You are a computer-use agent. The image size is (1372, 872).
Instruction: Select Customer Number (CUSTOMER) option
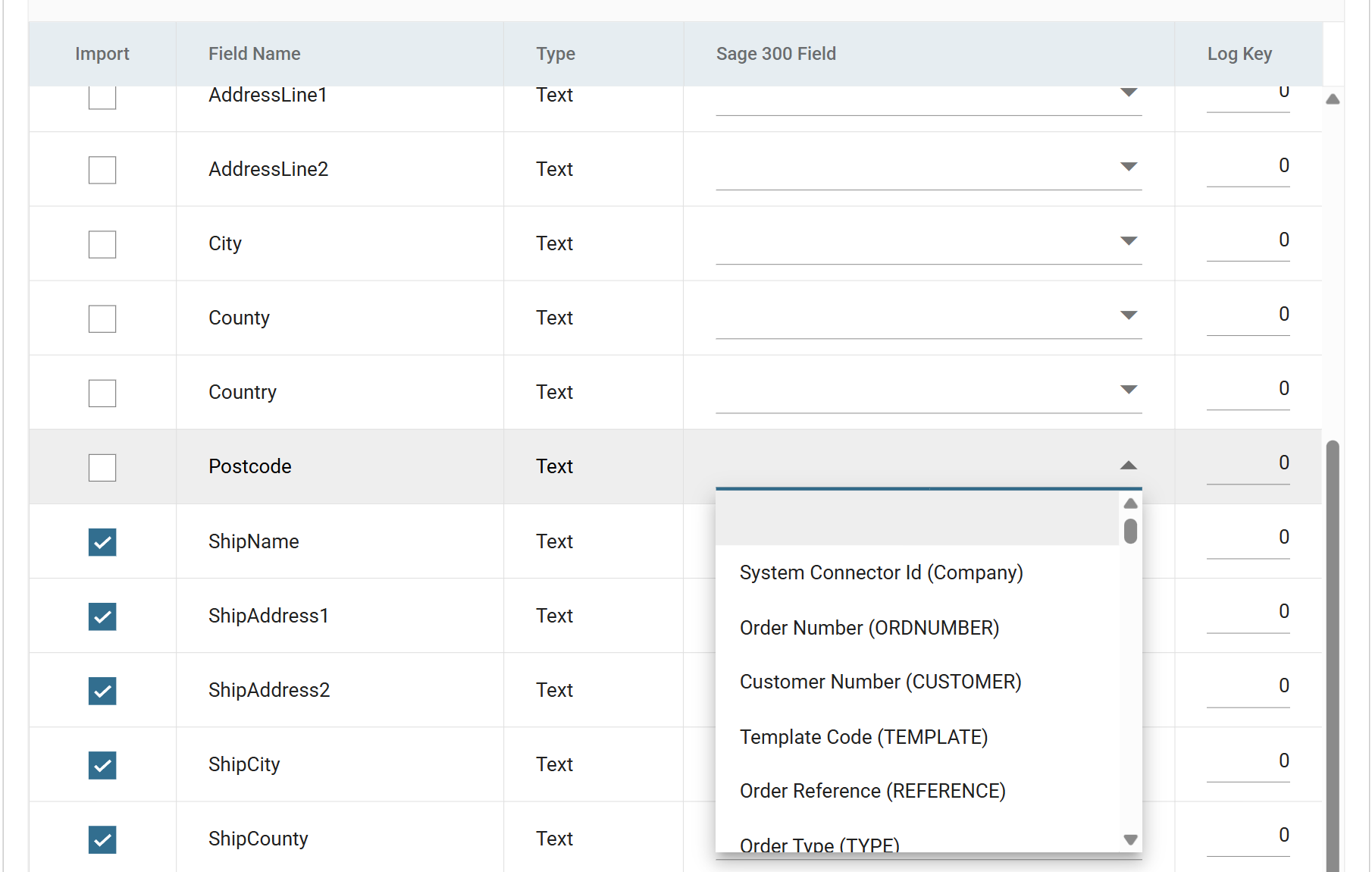point(917,682)
